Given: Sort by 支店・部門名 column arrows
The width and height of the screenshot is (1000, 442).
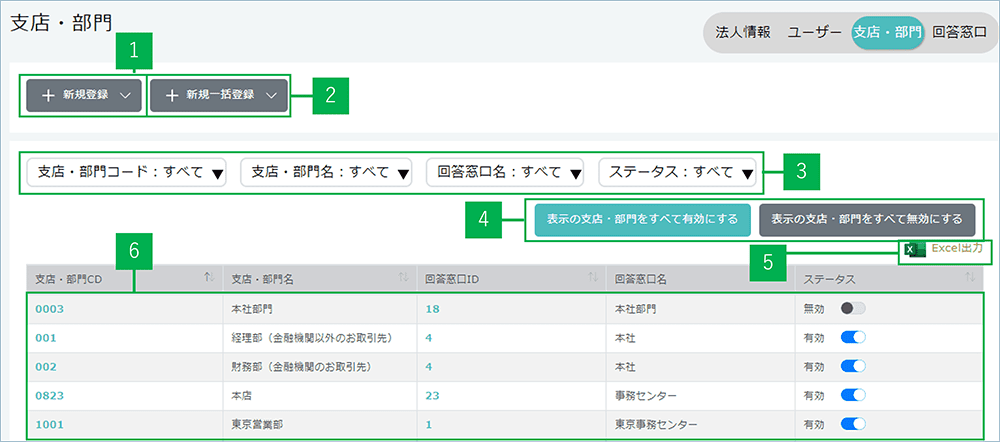Looking at the screenshot, I should [x=403, y=277].
